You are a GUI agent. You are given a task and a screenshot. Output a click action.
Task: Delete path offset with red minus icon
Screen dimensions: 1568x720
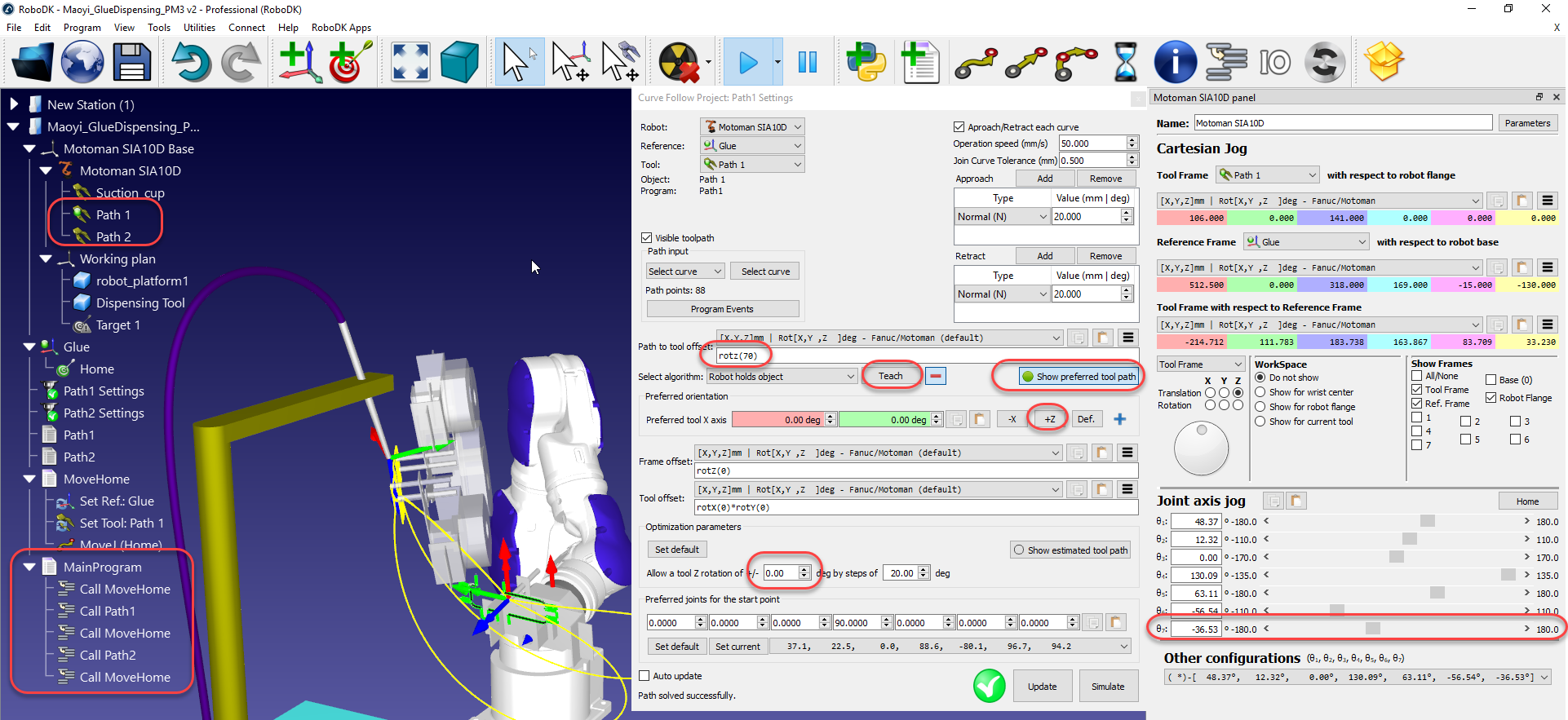coord(936,376)
